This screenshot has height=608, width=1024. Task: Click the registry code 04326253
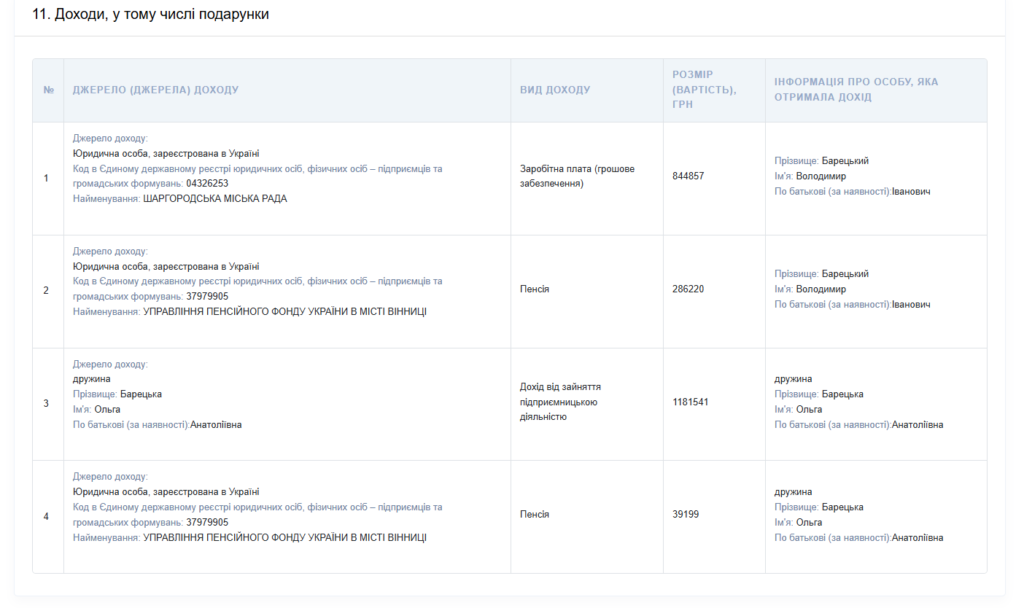click(x=207, y=184)
